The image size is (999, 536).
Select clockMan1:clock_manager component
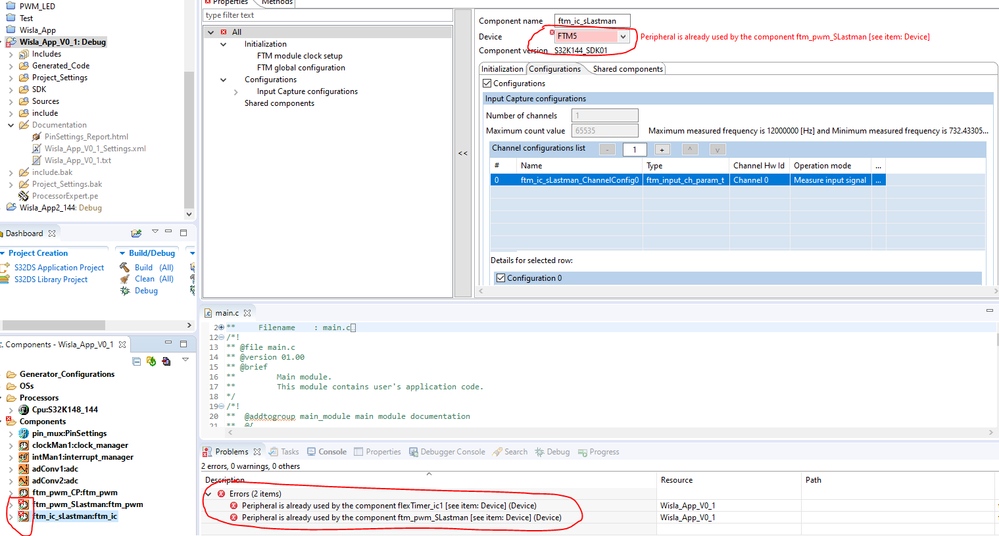tap(80, 445)
